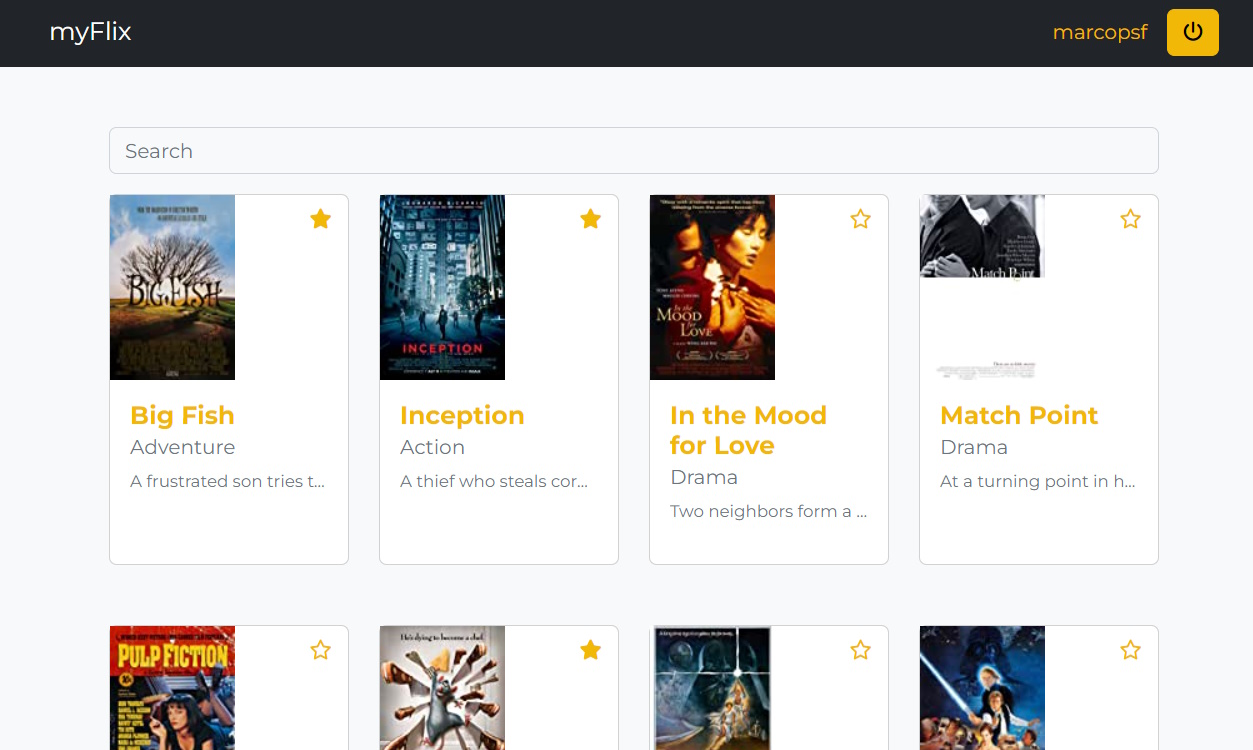Click the Inception movie poster

[442, 287]
